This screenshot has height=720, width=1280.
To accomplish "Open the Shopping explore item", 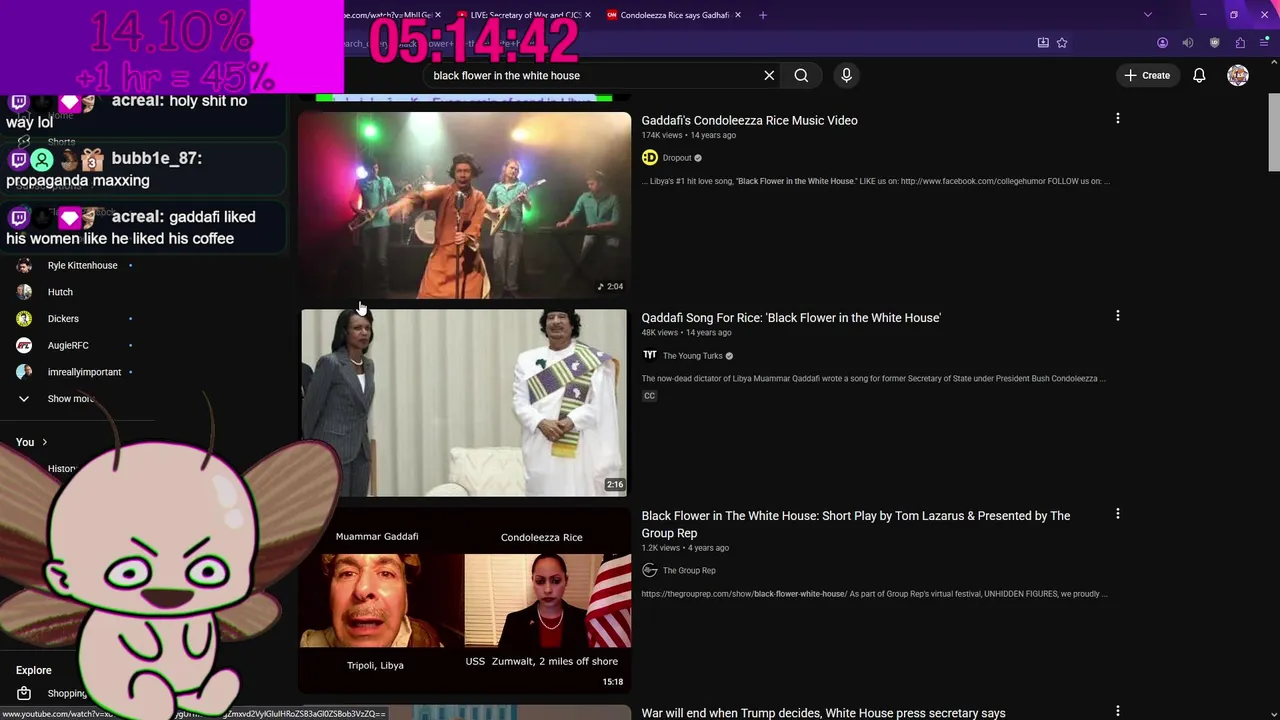I will click(x=67, y=693).
